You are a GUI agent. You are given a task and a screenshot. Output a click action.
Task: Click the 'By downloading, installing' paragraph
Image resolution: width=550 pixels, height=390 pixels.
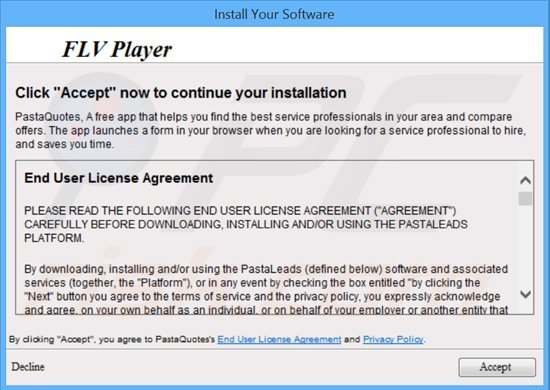[x=266, y=290]
